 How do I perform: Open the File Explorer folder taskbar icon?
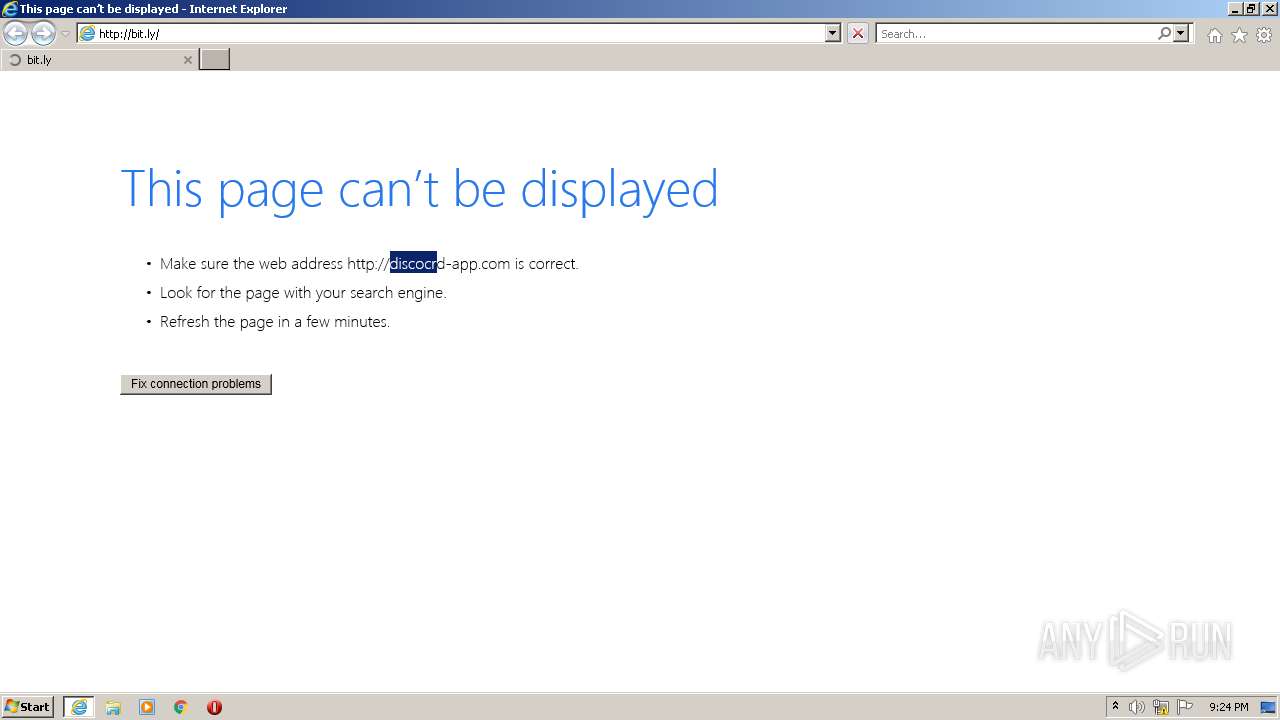pyautogui.click(x=113, y=707)
